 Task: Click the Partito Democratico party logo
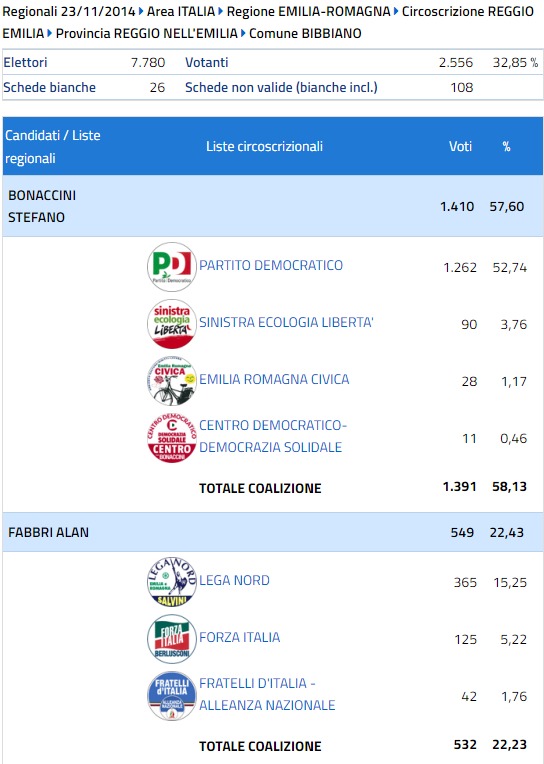click(x=172, y=267)
